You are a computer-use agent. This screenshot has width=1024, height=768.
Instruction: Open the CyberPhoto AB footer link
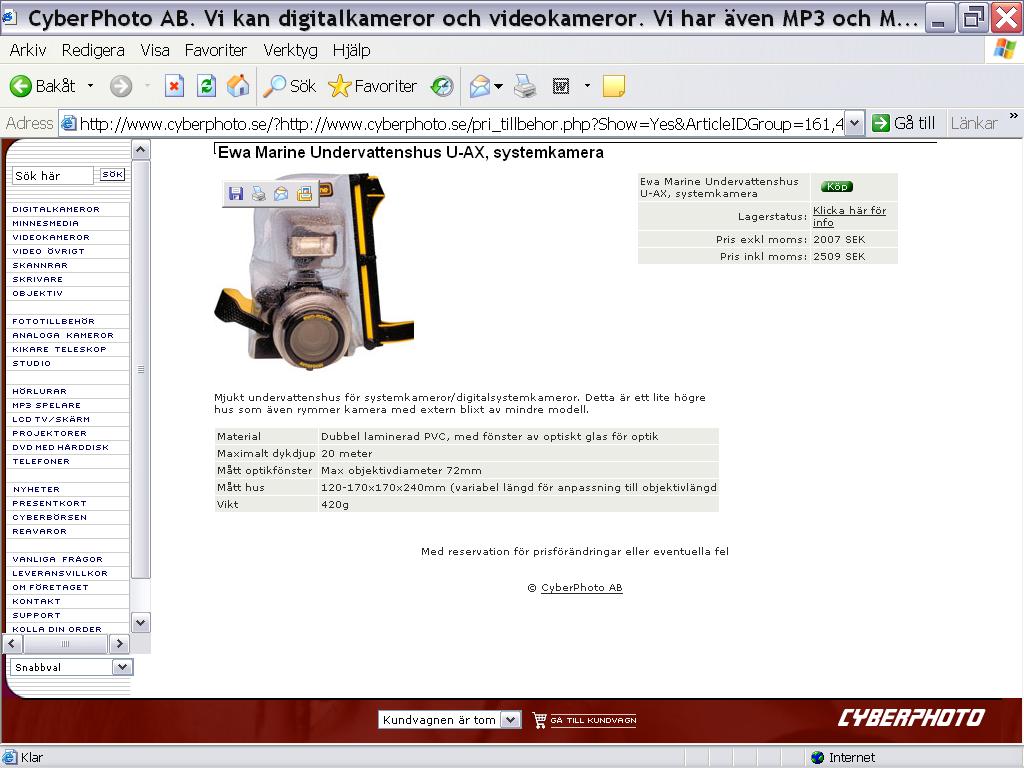click(581, 588)
